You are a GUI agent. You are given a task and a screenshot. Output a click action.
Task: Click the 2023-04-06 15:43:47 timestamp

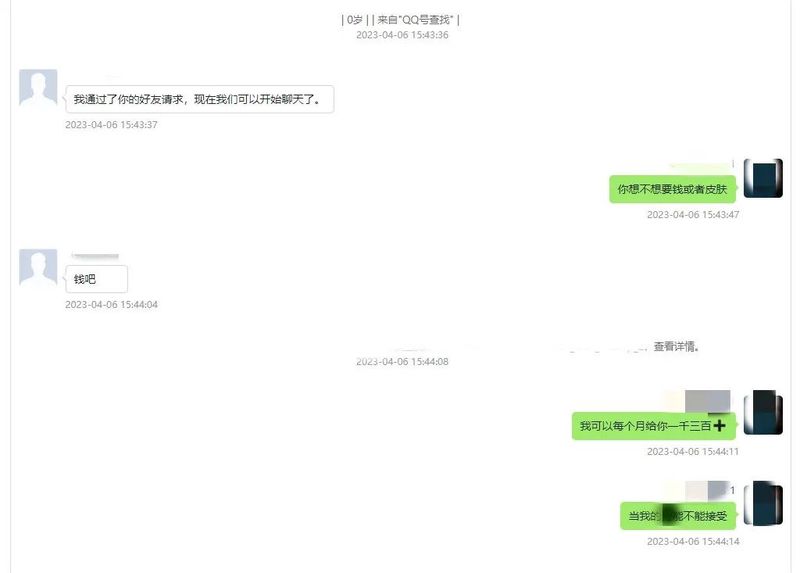pos(693,215)
